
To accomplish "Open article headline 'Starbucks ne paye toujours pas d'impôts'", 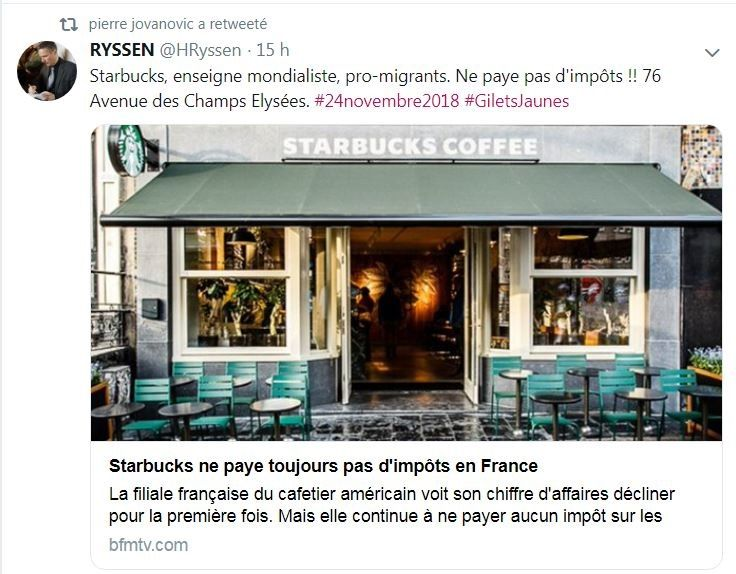I will (323, 466).
